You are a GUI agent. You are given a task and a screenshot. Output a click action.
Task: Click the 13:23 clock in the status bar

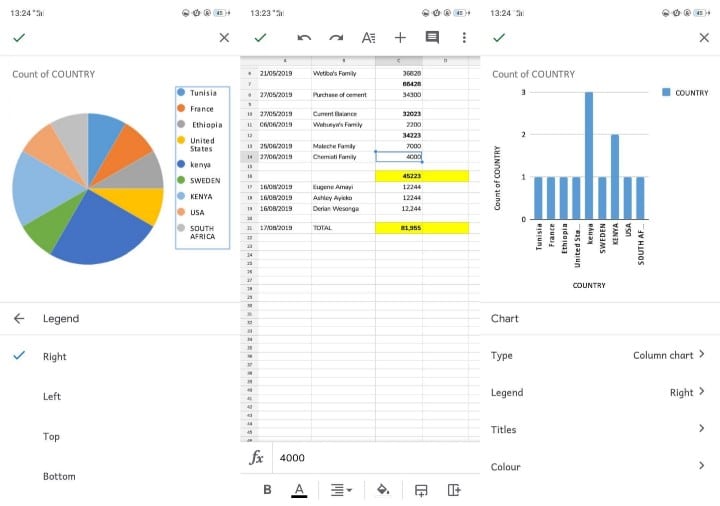[x=260, y=13]
